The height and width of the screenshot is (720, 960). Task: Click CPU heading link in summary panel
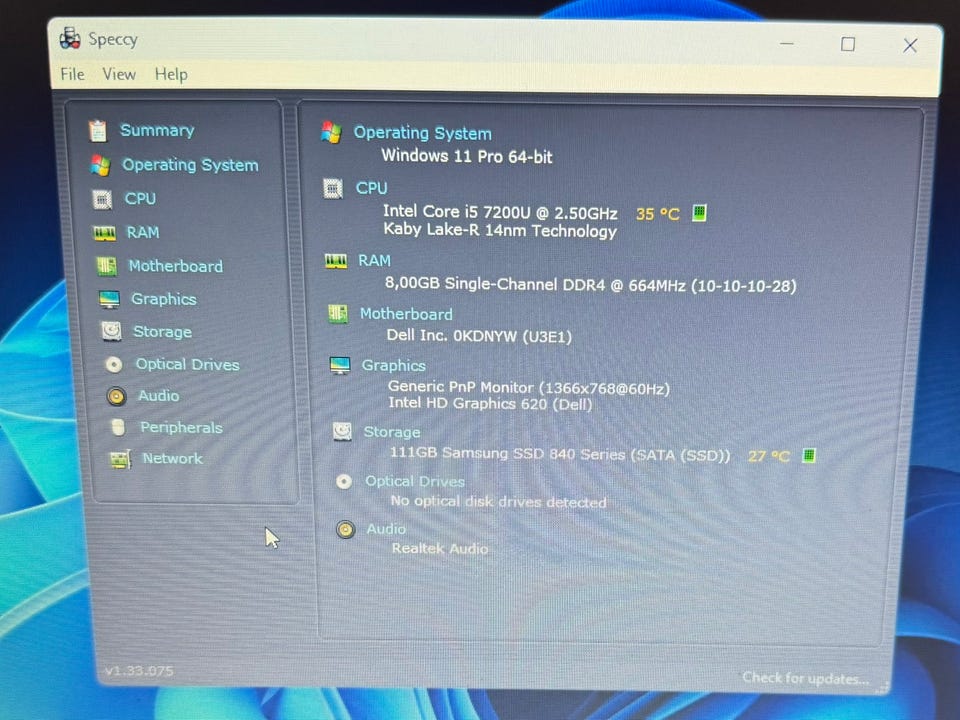pos(372,188)
